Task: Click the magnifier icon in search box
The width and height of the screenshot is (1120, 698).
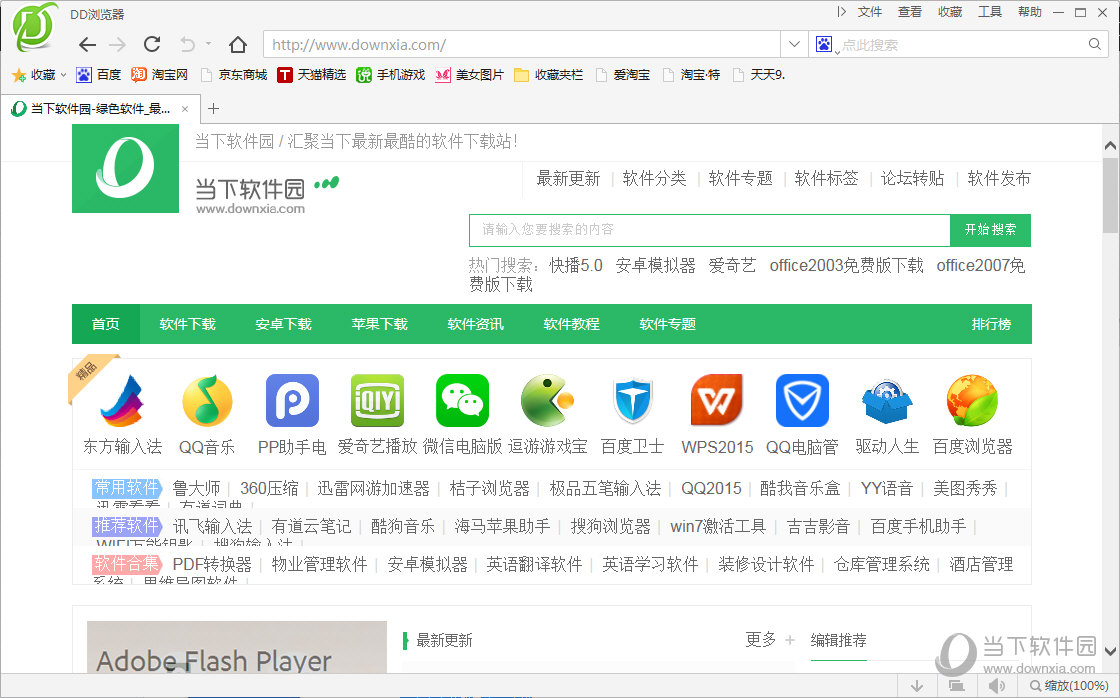Action: pos(1095,44)
